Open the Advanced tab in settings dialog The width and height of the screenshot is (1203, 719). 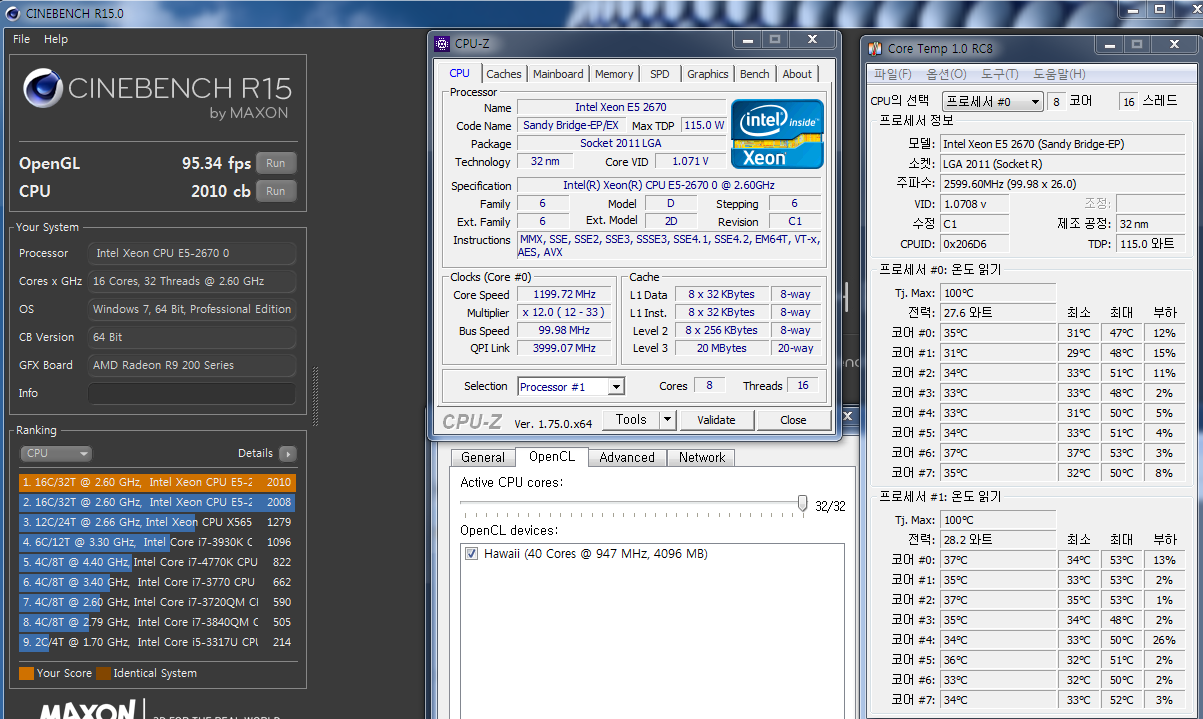[x=627, y=458]
